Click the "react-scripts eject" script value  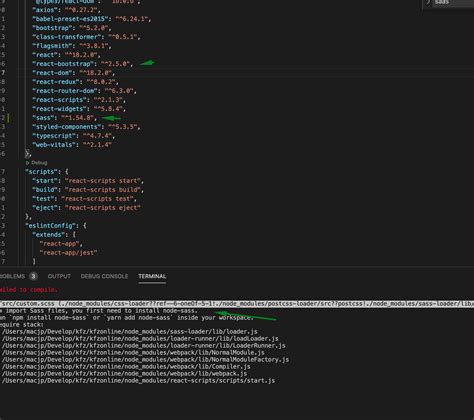[103, 208]
